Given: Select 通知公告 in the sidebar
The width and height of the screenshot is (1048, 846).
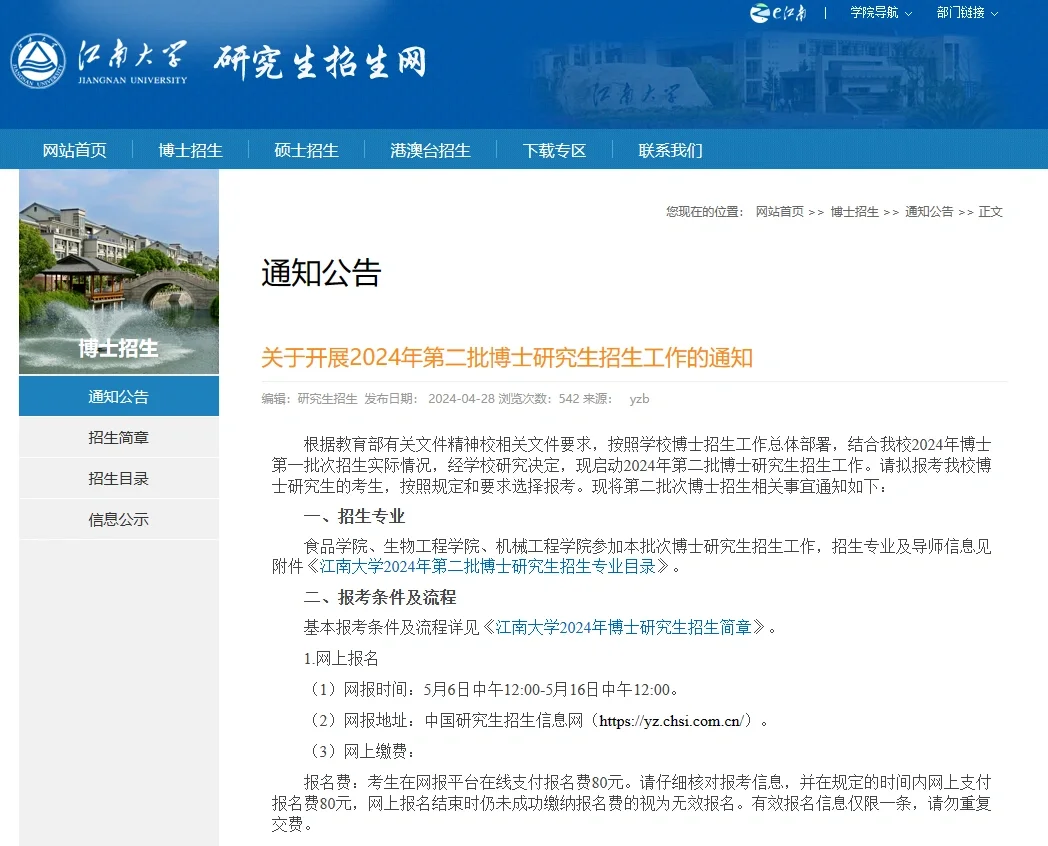Looking at the screenshot, I should pyautogui.click(x=119, y=396).
